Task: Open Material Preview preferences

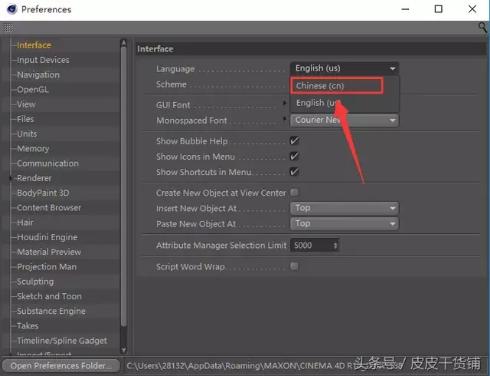Action: pyautogui.click(x=49, y=252)
